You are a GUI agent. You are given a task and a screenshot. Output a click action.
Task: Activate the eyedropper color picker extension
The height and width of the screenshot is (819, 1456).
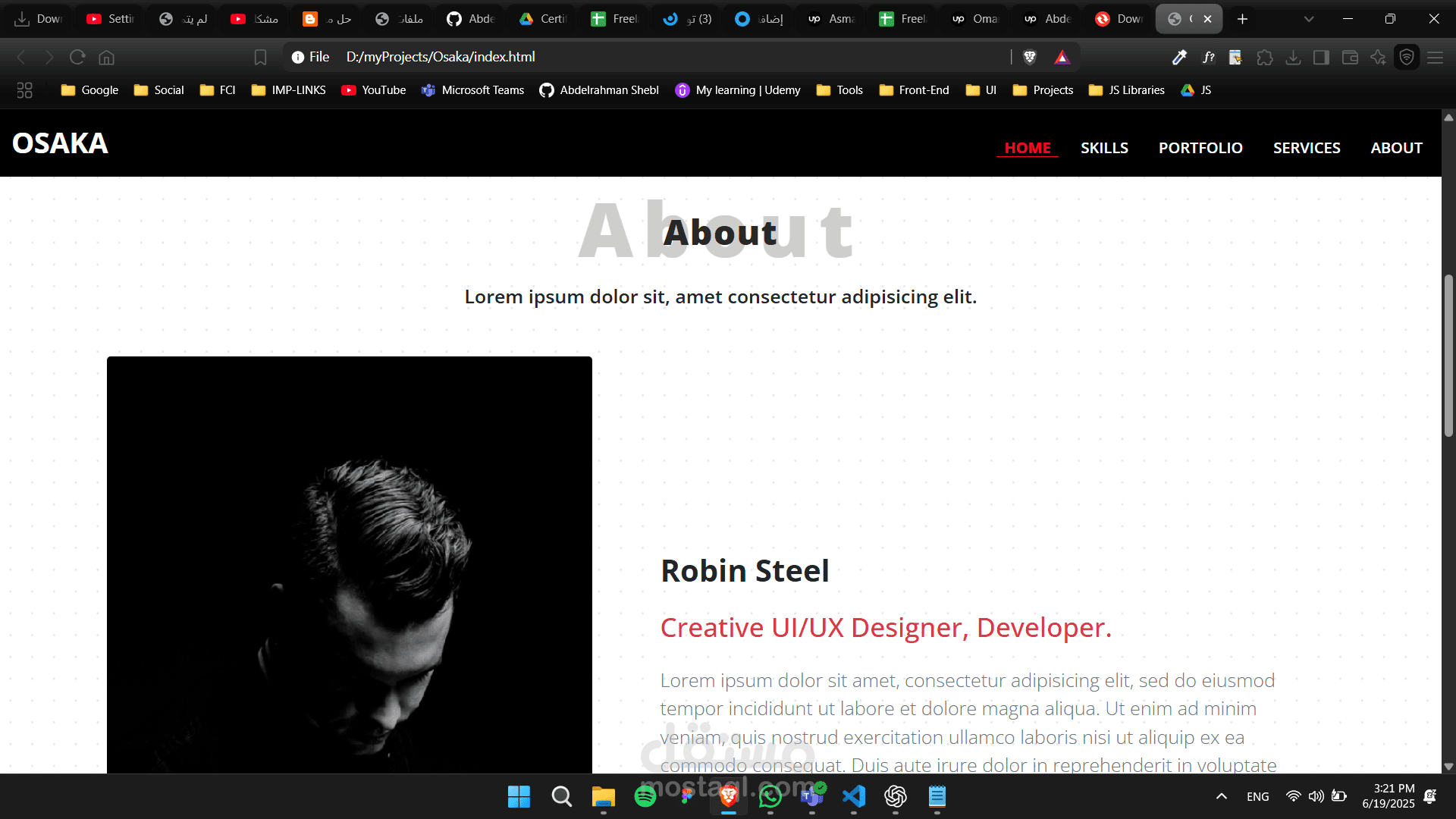[x=1179, y=58]
